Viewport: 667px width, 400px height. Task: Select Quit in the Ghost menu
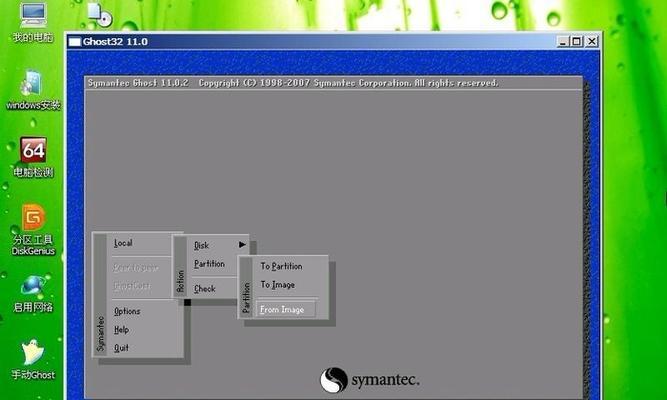(x=121, y=348)
